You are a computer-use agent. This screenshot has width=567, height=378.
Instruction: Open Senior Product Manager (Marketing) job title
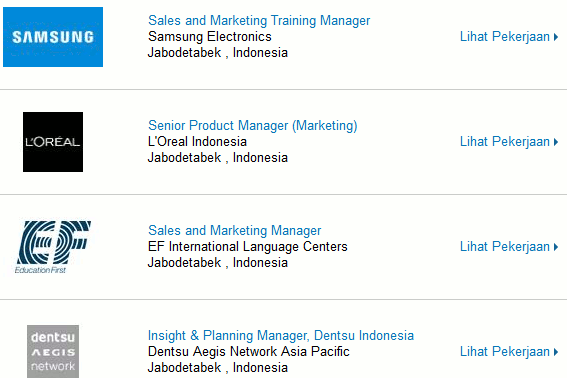point(252,126)
